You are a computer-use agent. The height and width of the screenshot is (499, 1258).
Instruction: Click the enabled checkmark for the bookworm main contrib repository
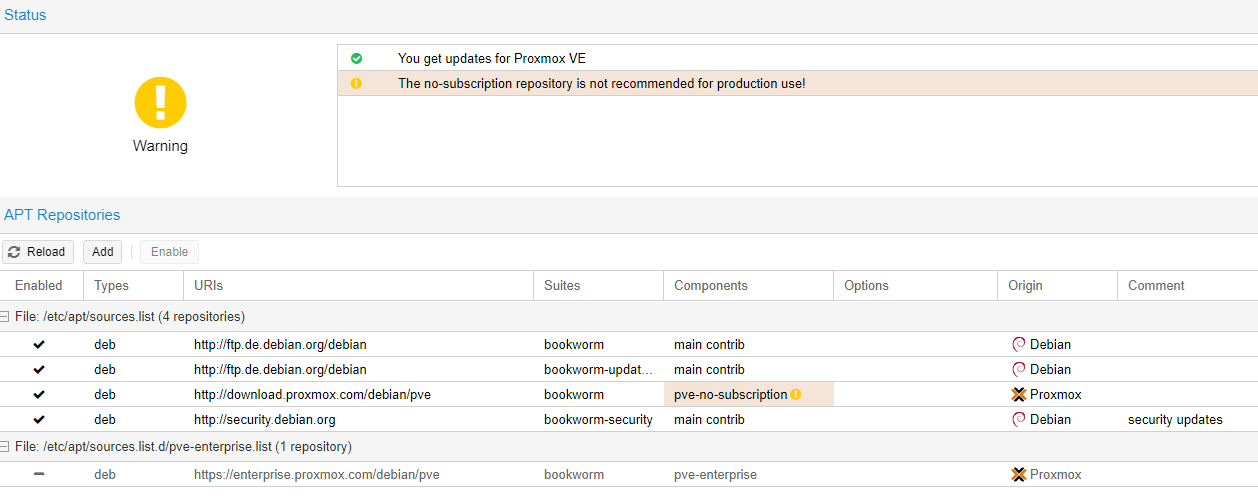tap(39, 344)
